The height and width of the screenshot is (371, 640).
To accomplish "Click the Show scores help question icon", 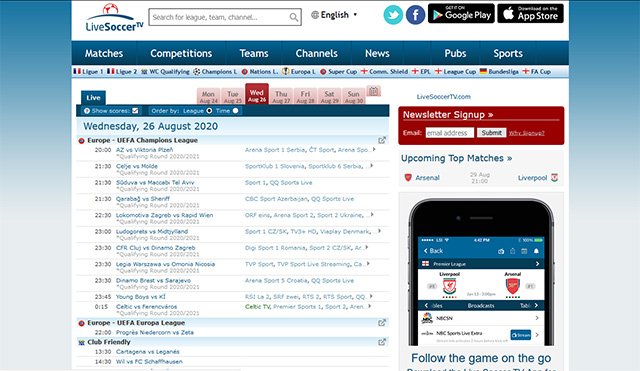I will [87, 111].
